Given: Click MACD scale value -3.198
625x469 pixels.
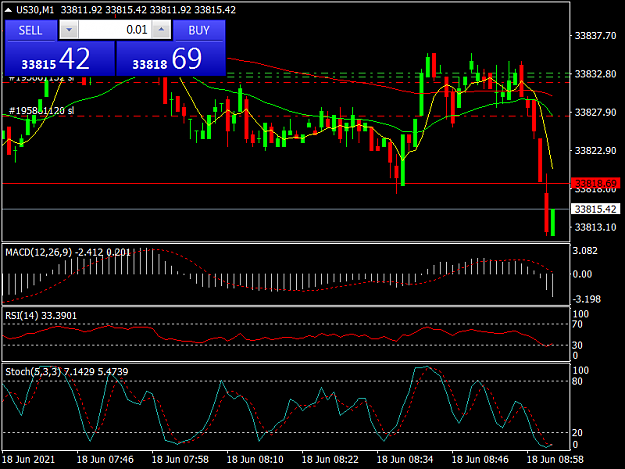Looking at the screenshot, I should [x=586, y=299].
